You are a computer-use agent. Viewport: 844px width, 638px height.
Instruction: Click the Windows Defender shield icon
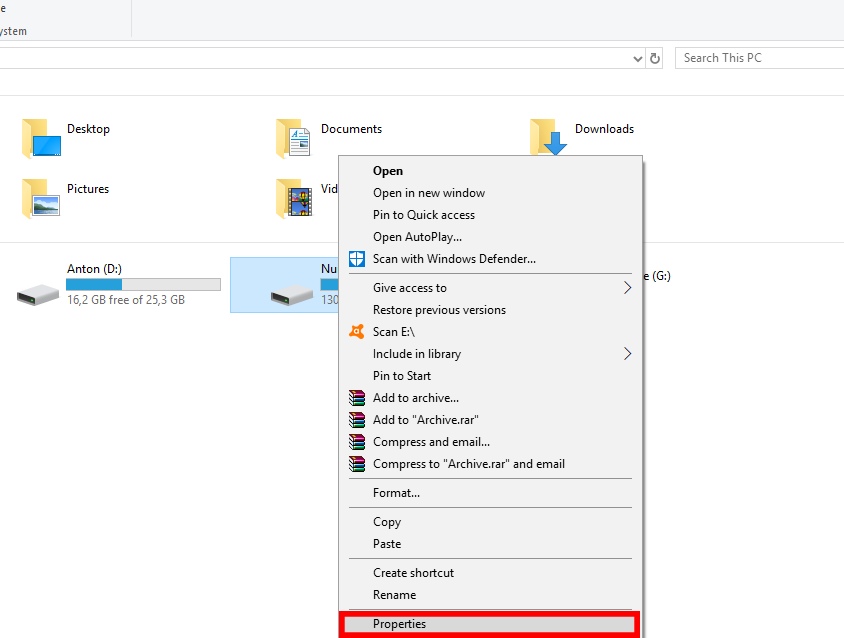357,258
